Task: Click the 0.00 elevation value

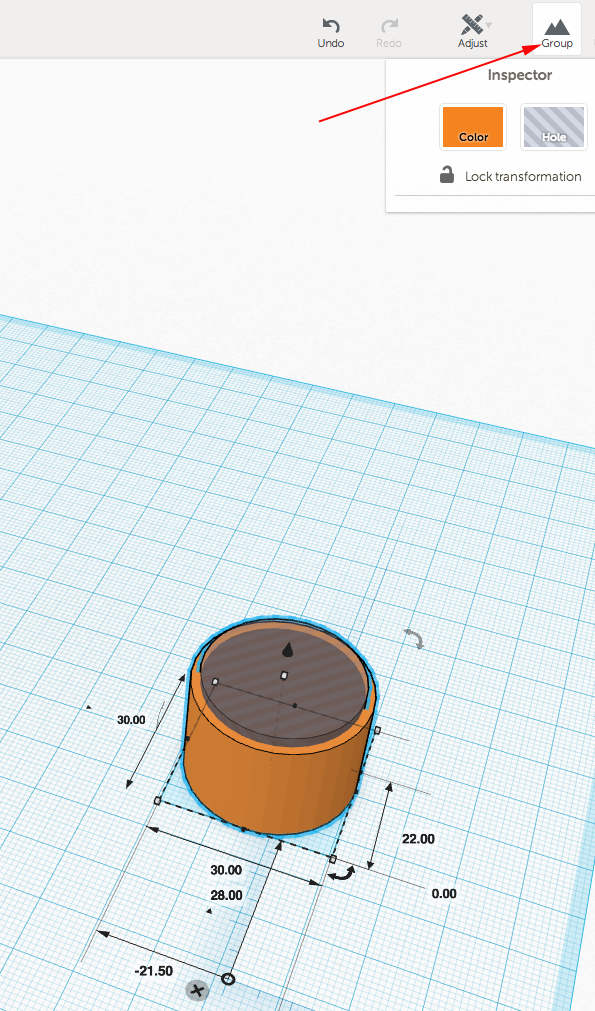Action: click(444, 894)
